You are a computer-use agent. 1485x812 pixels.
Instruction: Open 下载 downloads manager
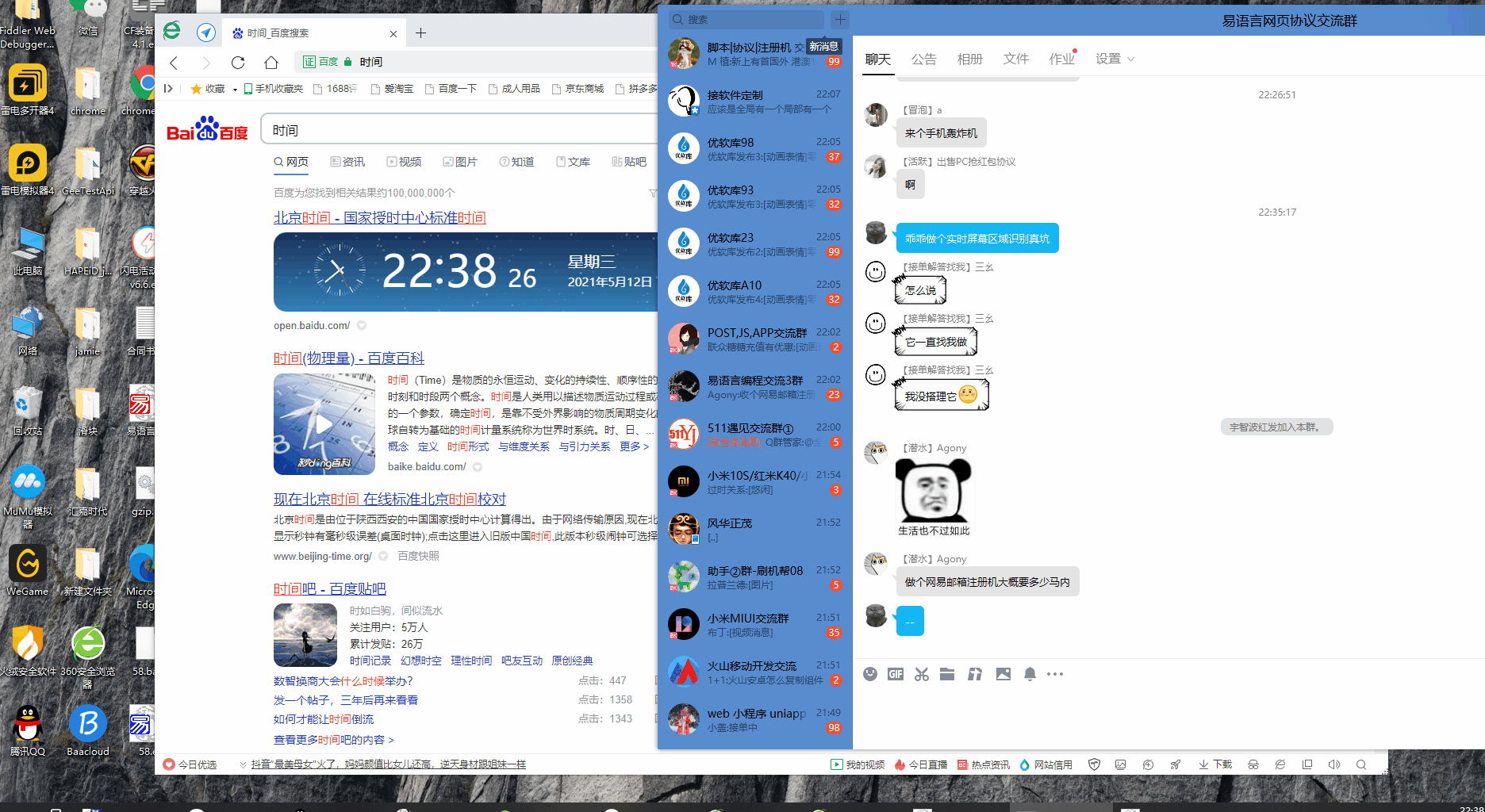pyautogui.click(x=1215, y=764)
